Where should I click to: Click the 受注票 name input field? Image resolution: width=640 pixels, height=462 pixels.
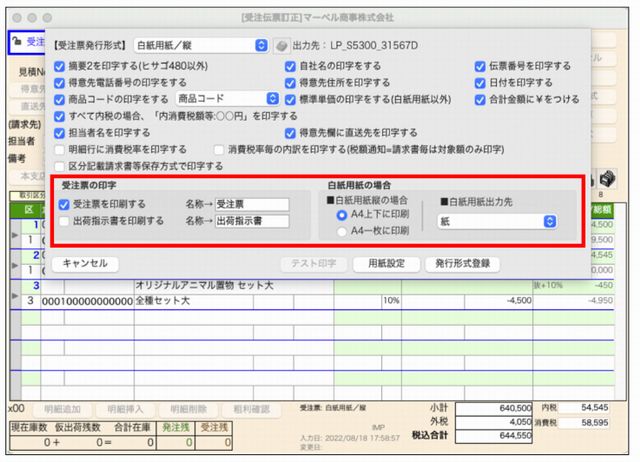[x=251, y=204]
